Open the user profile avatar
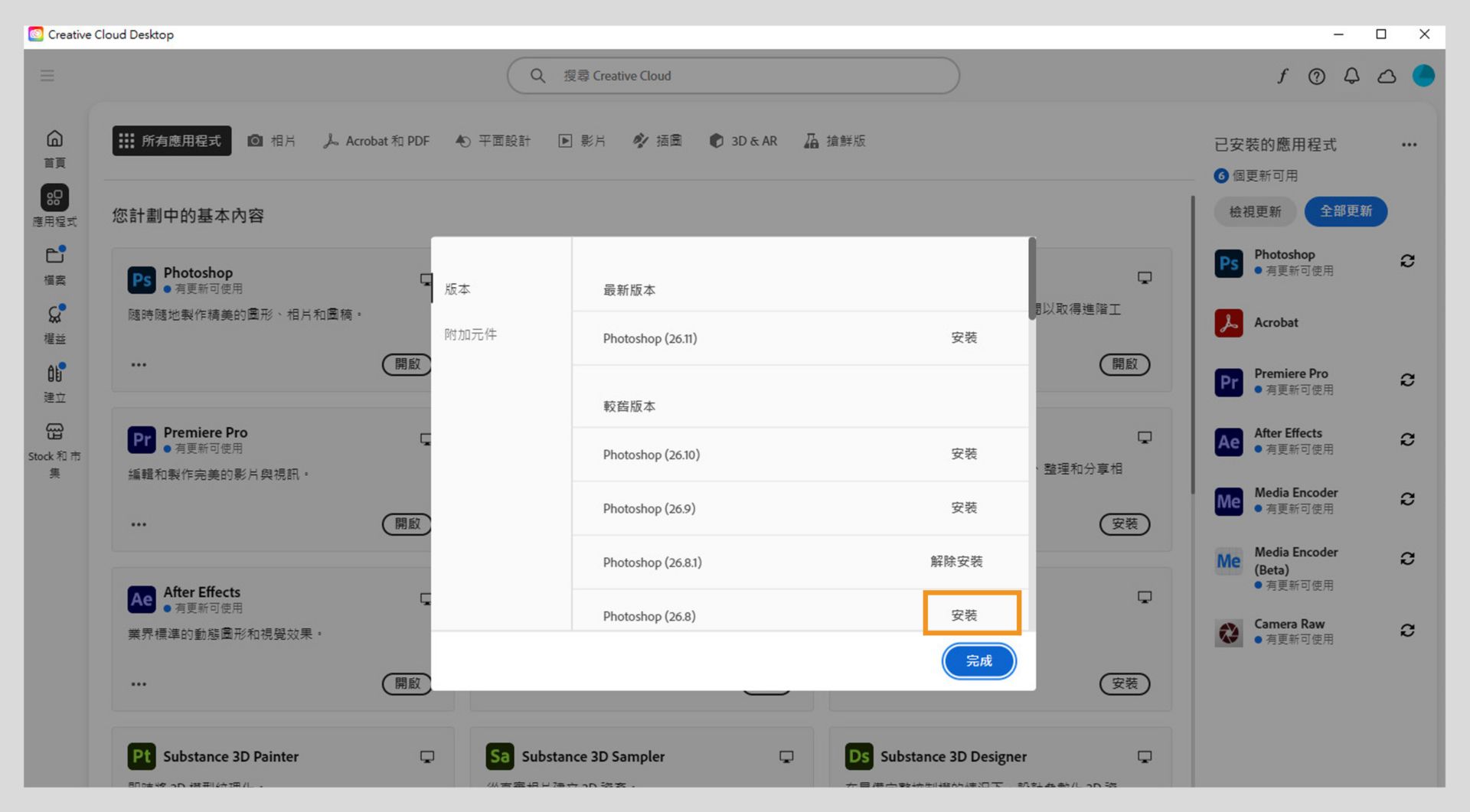The width and height of the screenshot is (1470, 812). [x=1423, y=76]
